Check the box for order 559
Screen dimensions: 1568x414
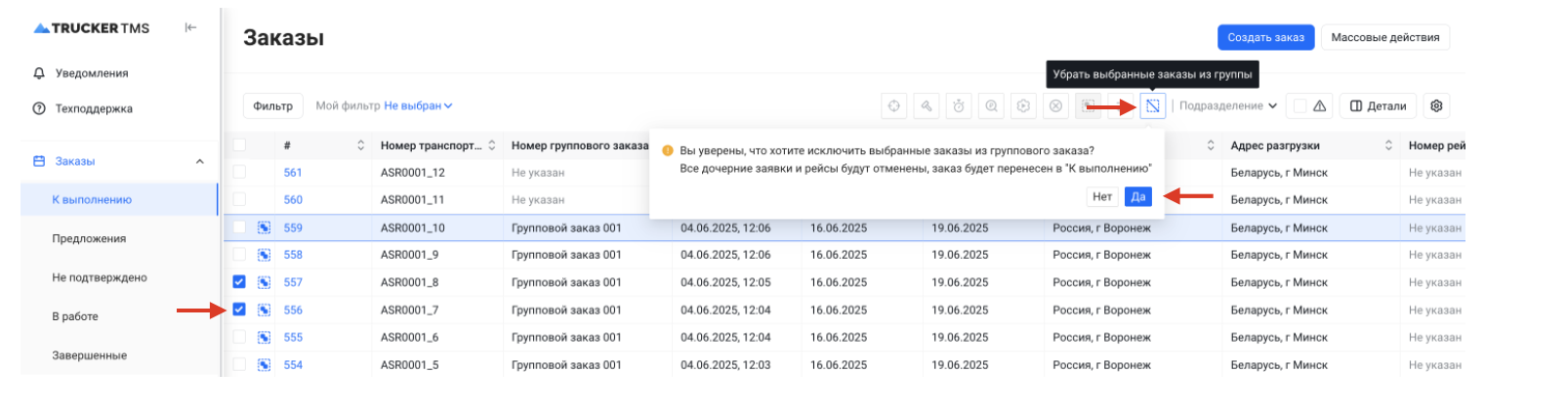(x=239, y=228)
